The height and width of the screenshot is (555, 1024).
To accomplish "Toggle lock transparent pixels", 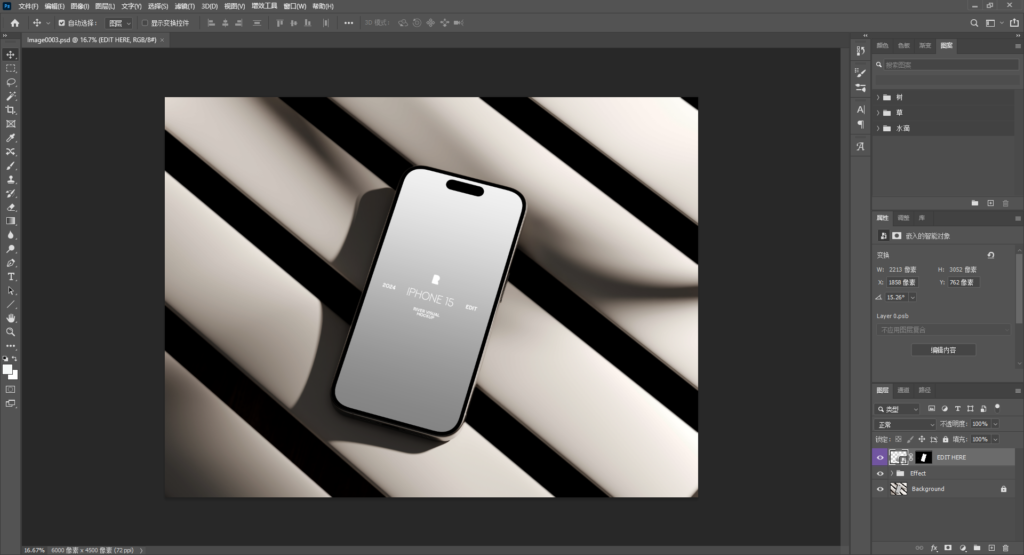I will (x=899, y=439).
